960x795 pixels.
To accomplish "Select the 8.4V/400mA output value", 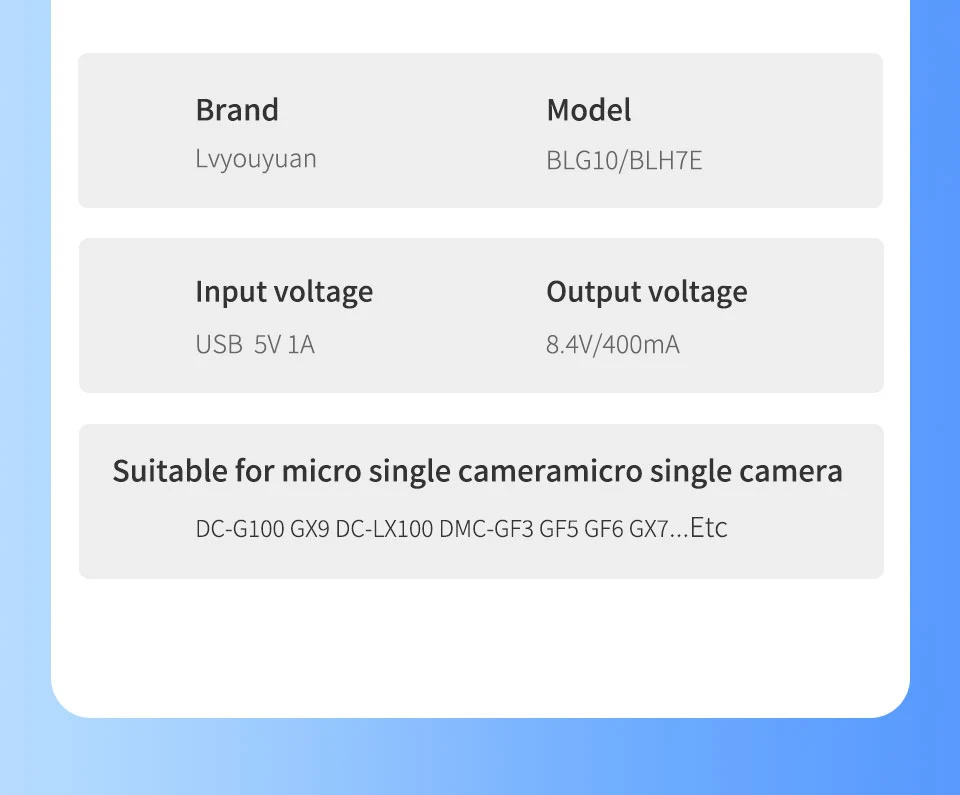I will click(613, 345).
